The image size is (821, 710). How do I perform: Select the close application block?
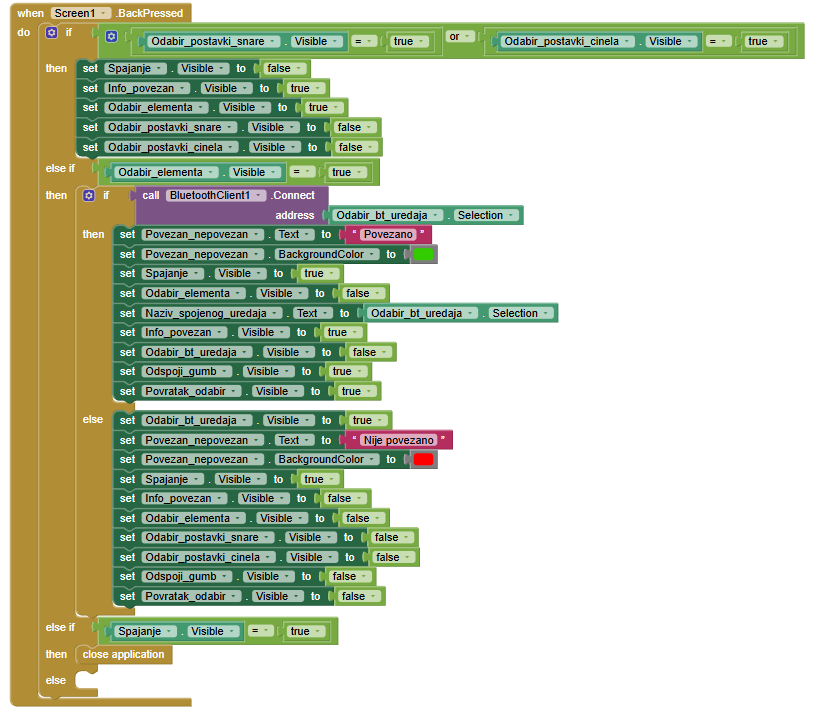(x=124, y=655)
